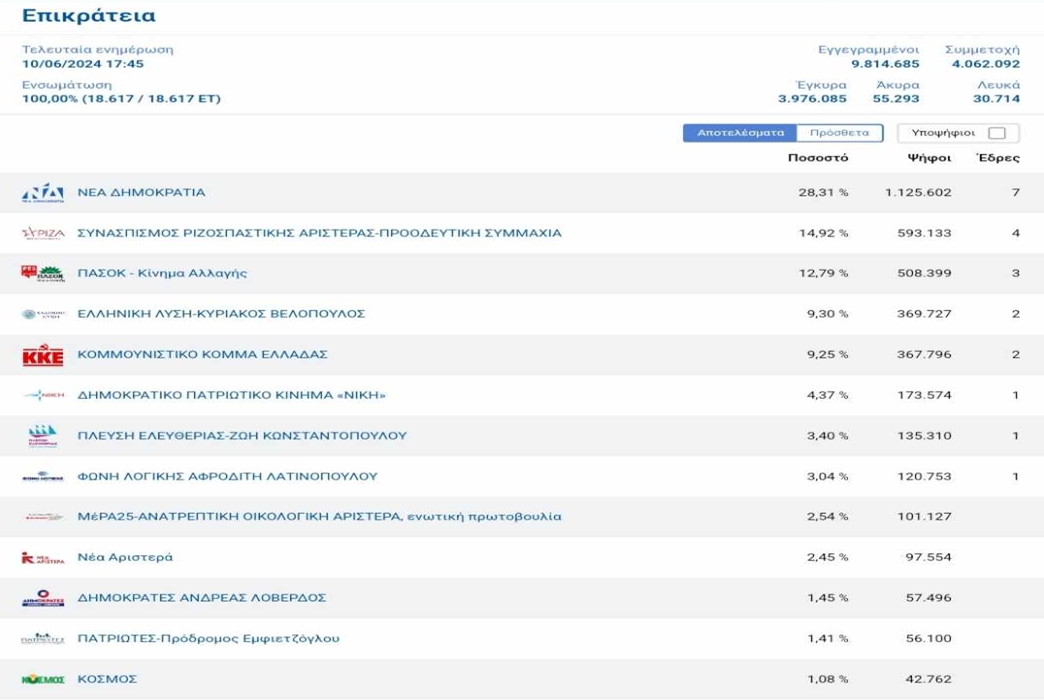Switch to the Πρόσθετα tab
Viewport: 1044px width, 700px height.
point(840,133)
